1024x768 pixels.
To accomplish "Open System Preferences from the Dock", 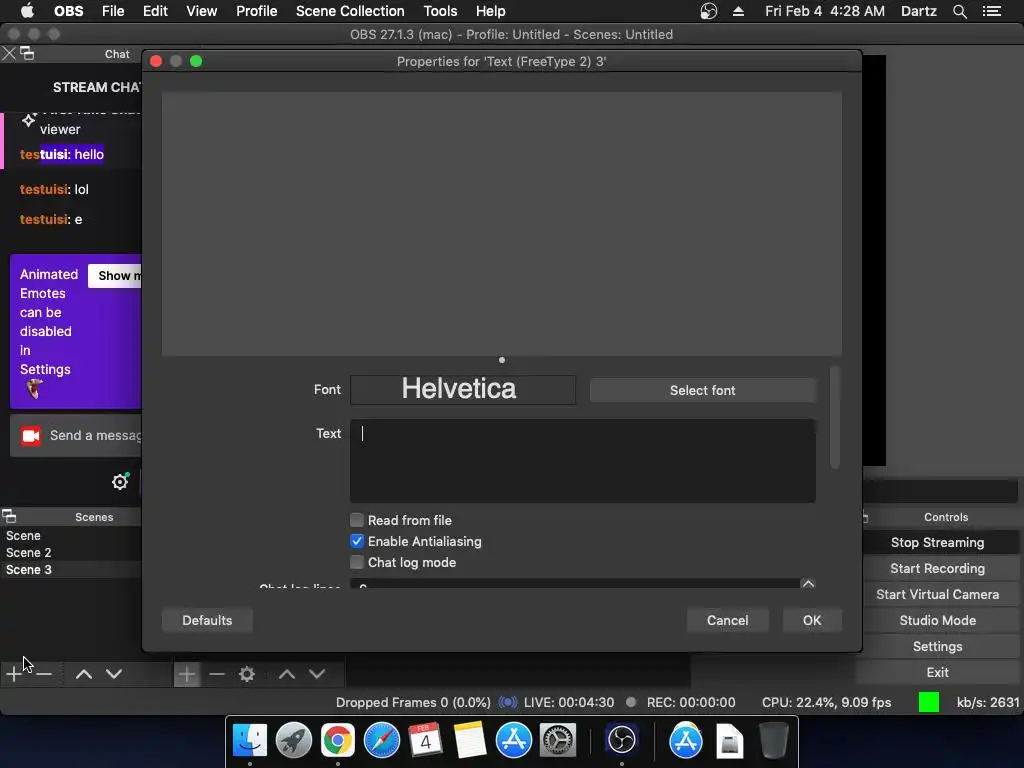I will [557, 741].
